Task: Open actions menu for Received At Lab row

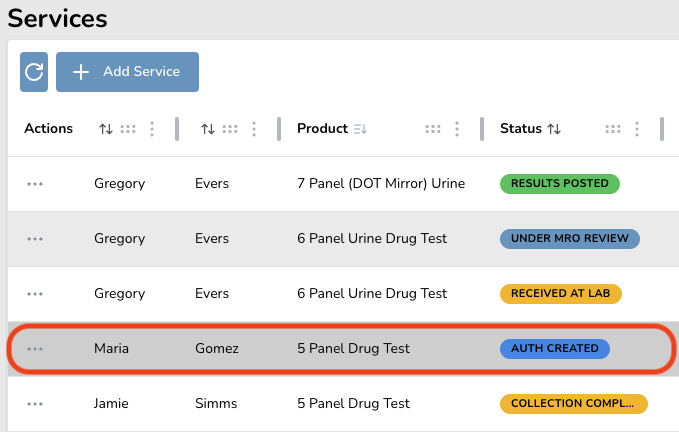Action: pyautogui.click(x=35, y=294)
